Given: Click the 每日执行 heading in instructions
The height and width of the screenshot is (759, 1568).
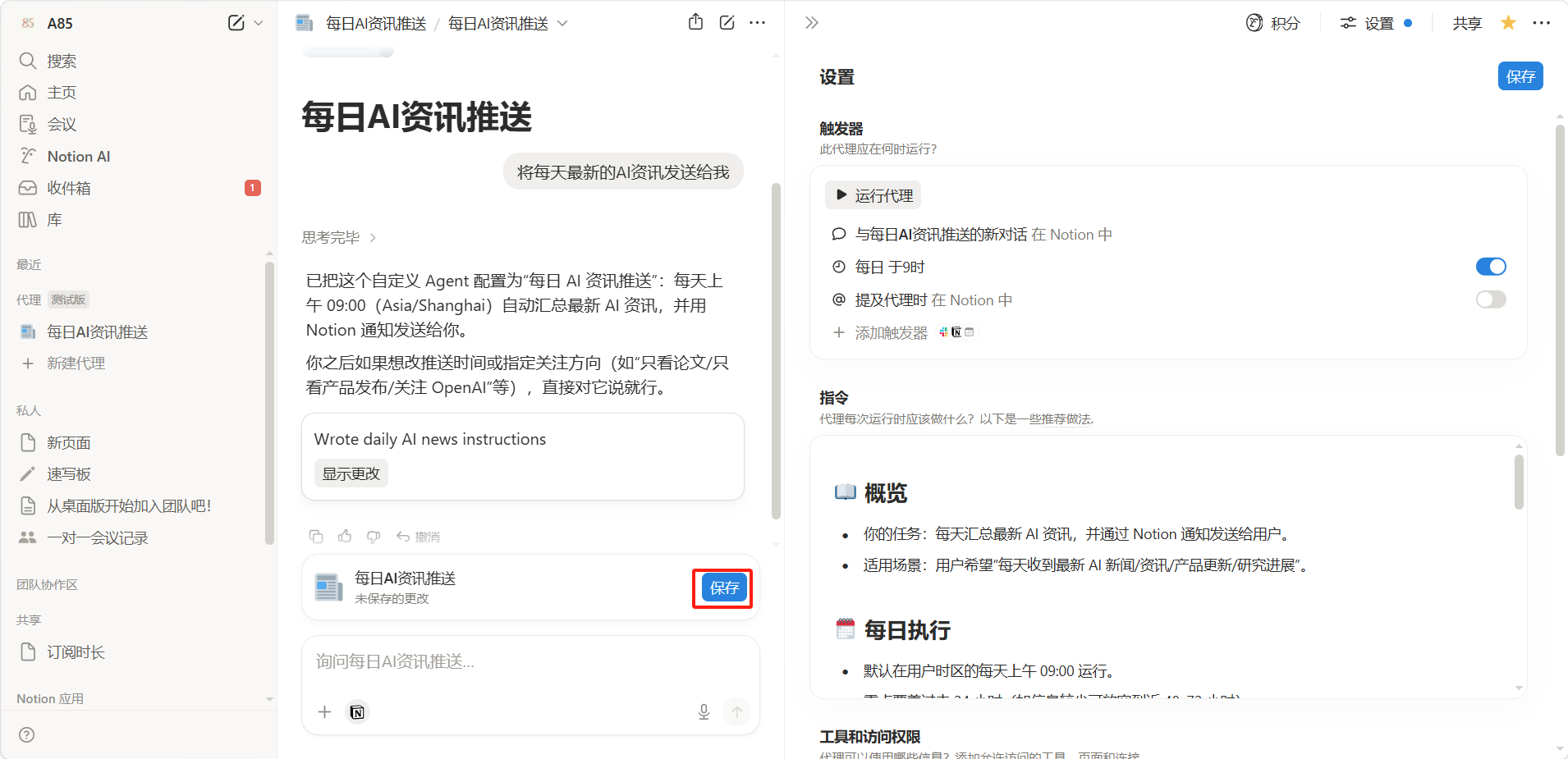Looking at the screenshot, I should coord(907,630).
